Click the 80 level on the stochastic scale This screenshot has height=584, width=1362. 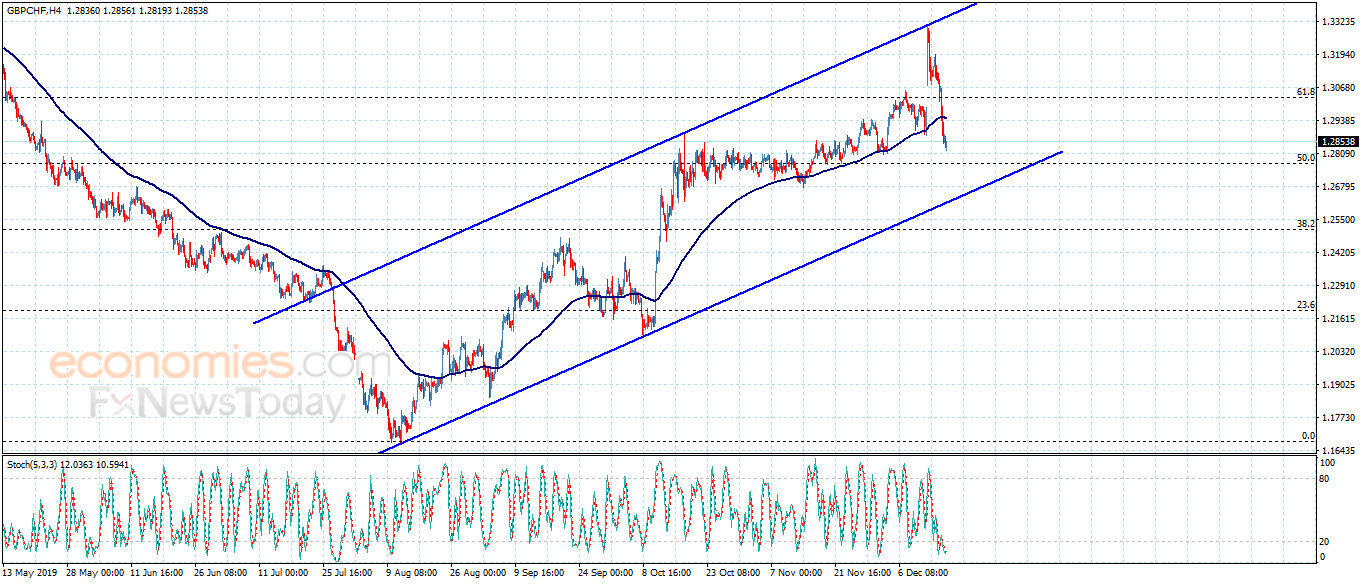click(x=1326, y=479)
